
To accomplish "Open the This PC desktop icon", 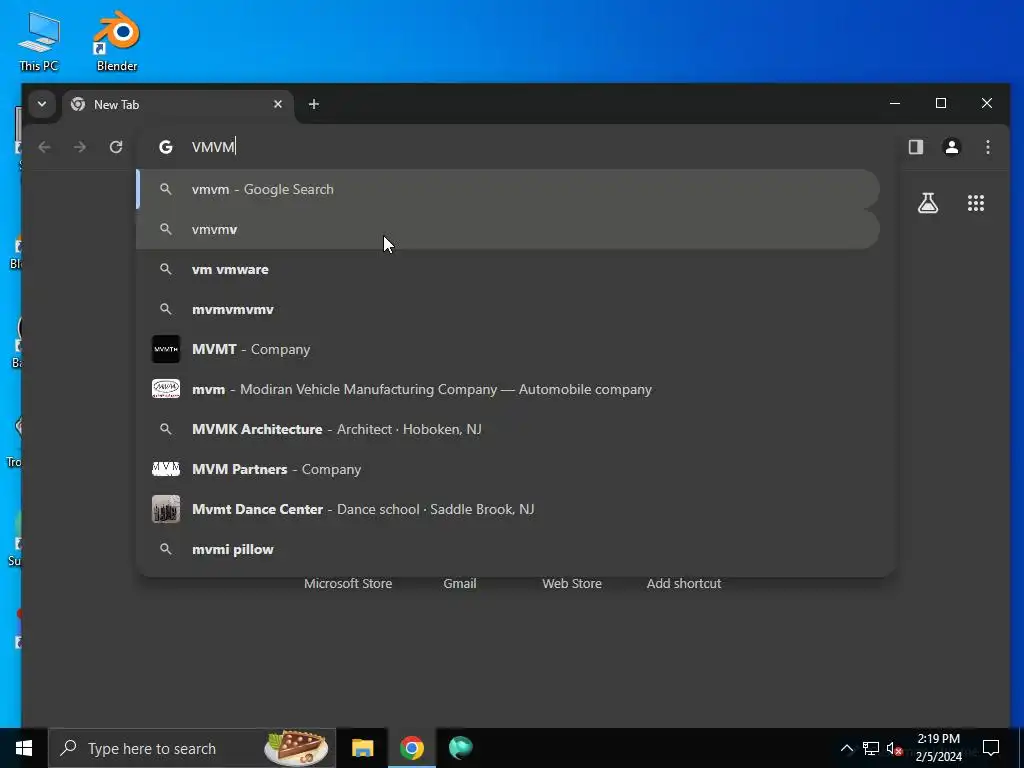I will (39, 42).
